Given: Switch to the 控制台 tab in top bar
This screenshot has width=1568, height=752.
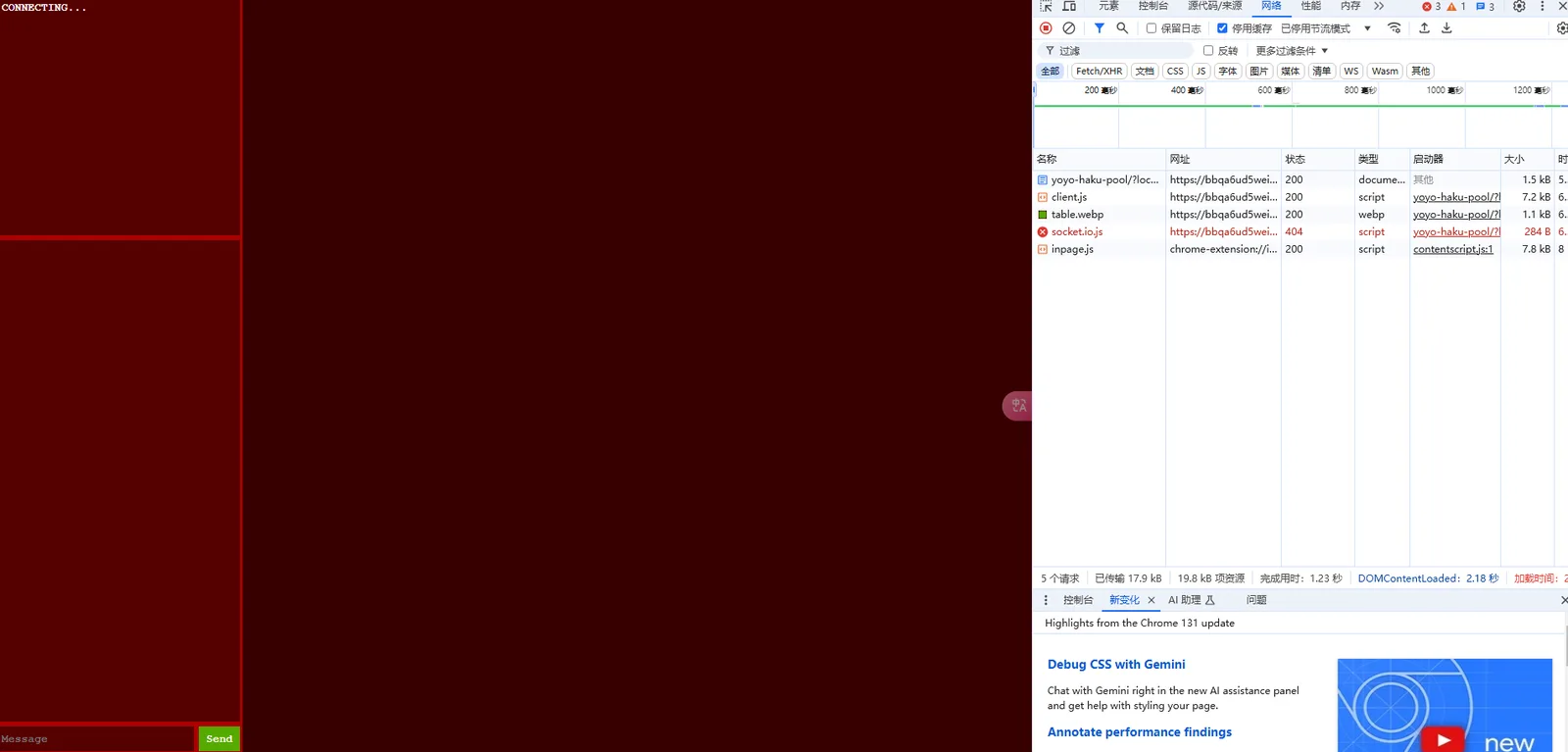Looking at the screenshot, I should point(1153,6).
